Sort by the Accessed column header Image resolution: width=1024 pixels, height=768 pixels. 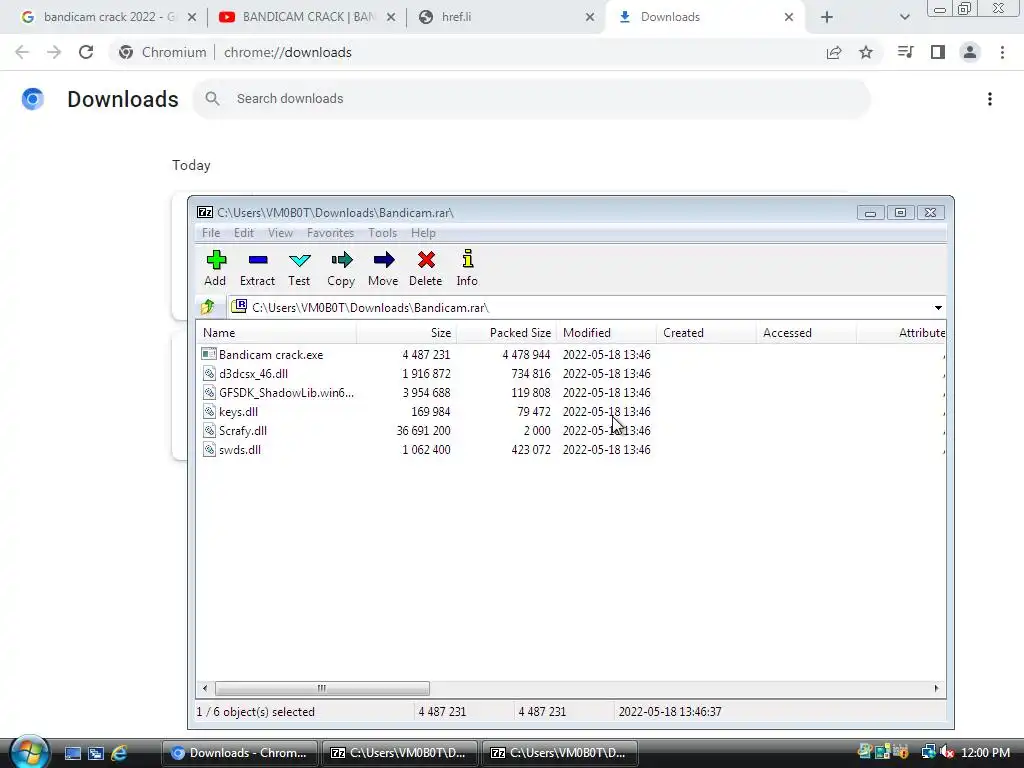(x=806, y=332)
